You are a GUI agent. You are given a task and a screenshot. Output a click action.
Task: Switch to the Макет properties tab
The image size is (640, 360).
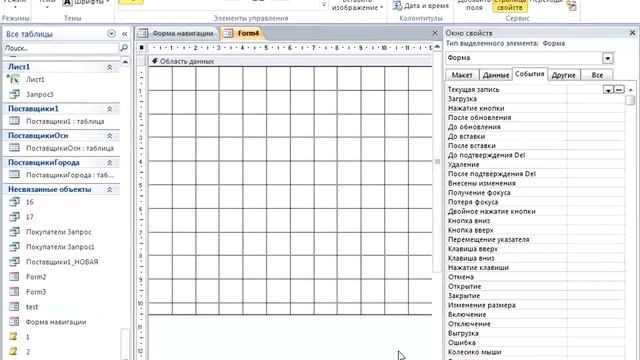(462, 75)
